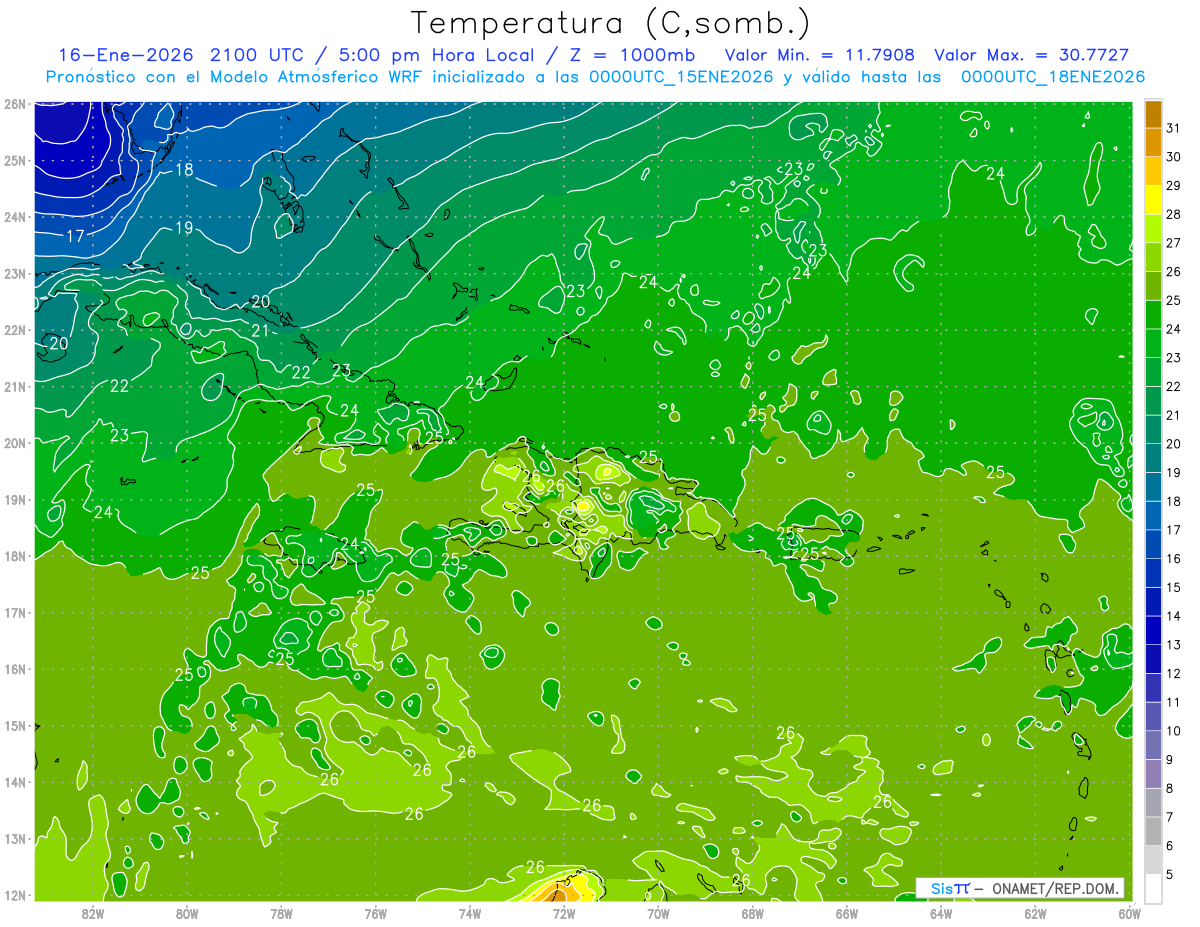Click the '74W' longitude axis label

470,913
